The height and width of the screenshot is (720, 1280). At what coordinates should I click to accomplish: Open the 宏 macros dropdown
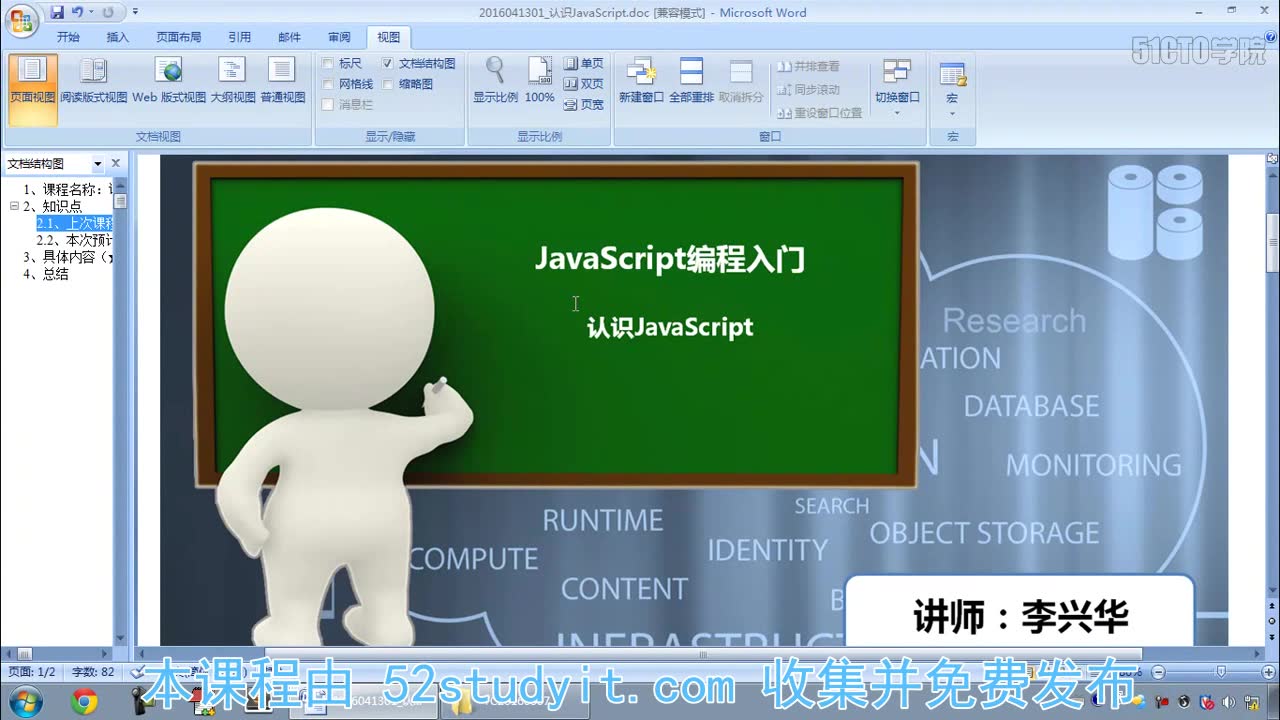pyautogui.click(x=952, y=88)
